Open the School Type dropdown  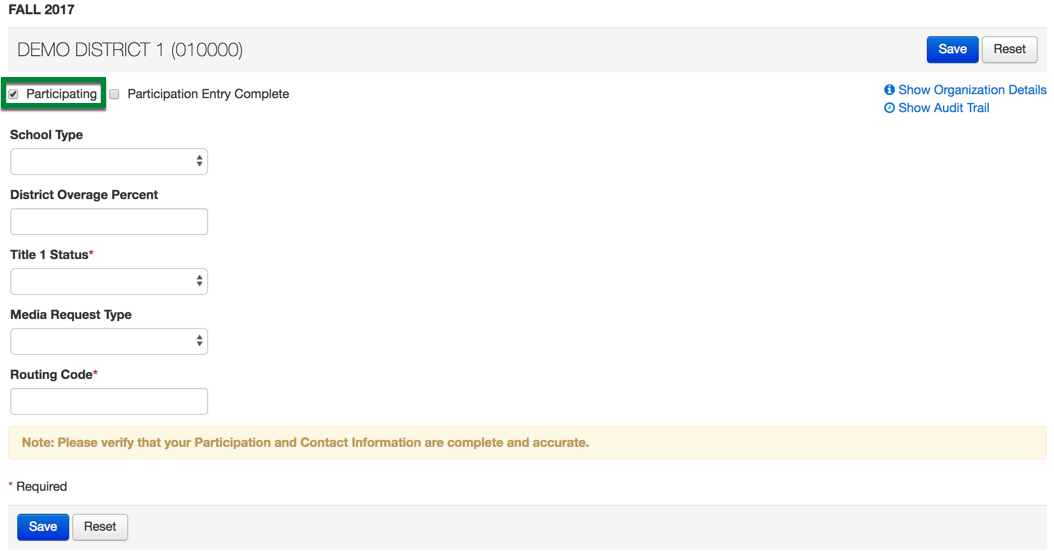109,161
